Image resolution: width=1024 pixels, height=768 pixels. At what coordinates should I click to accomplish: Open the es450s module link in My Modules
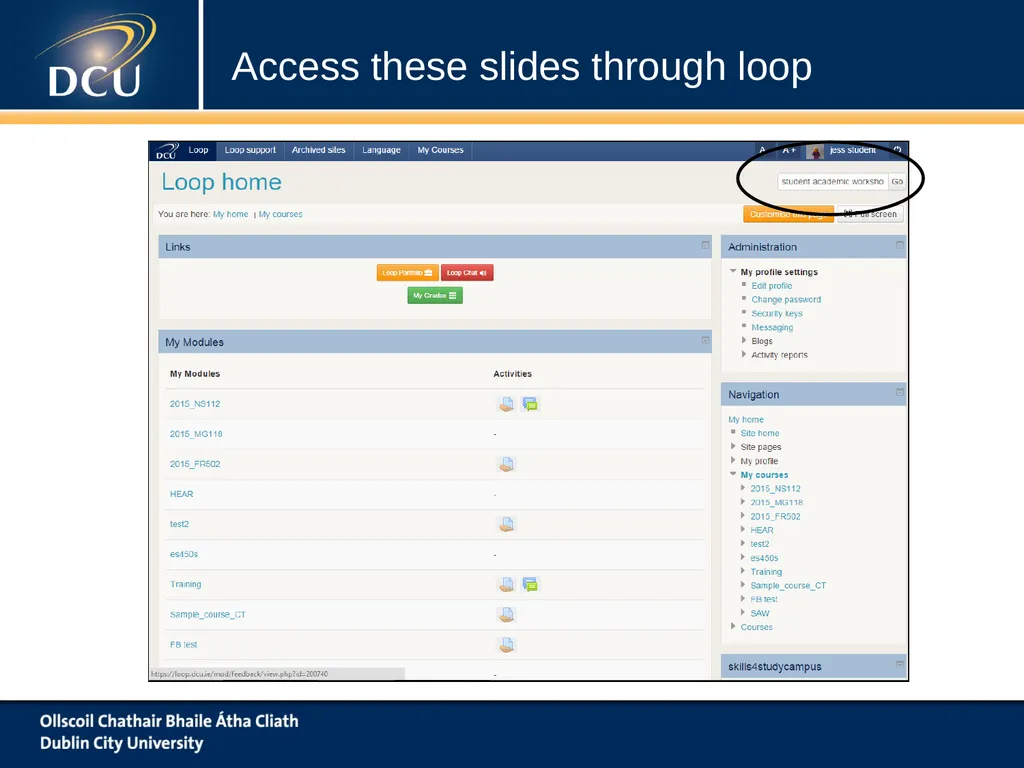pos(184,554)
